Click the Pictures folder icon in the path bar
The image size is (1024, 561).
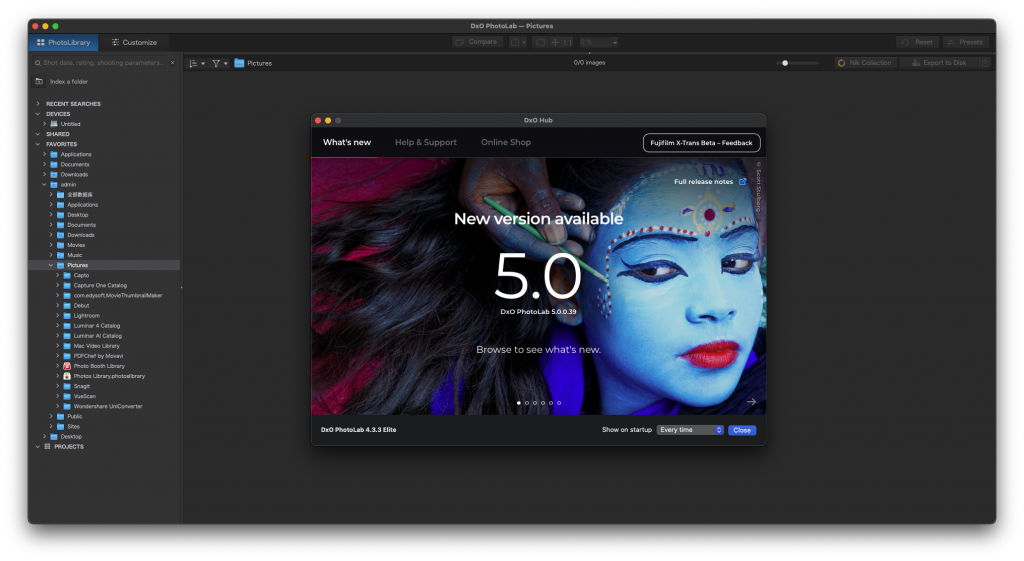[x=239, y=63]
